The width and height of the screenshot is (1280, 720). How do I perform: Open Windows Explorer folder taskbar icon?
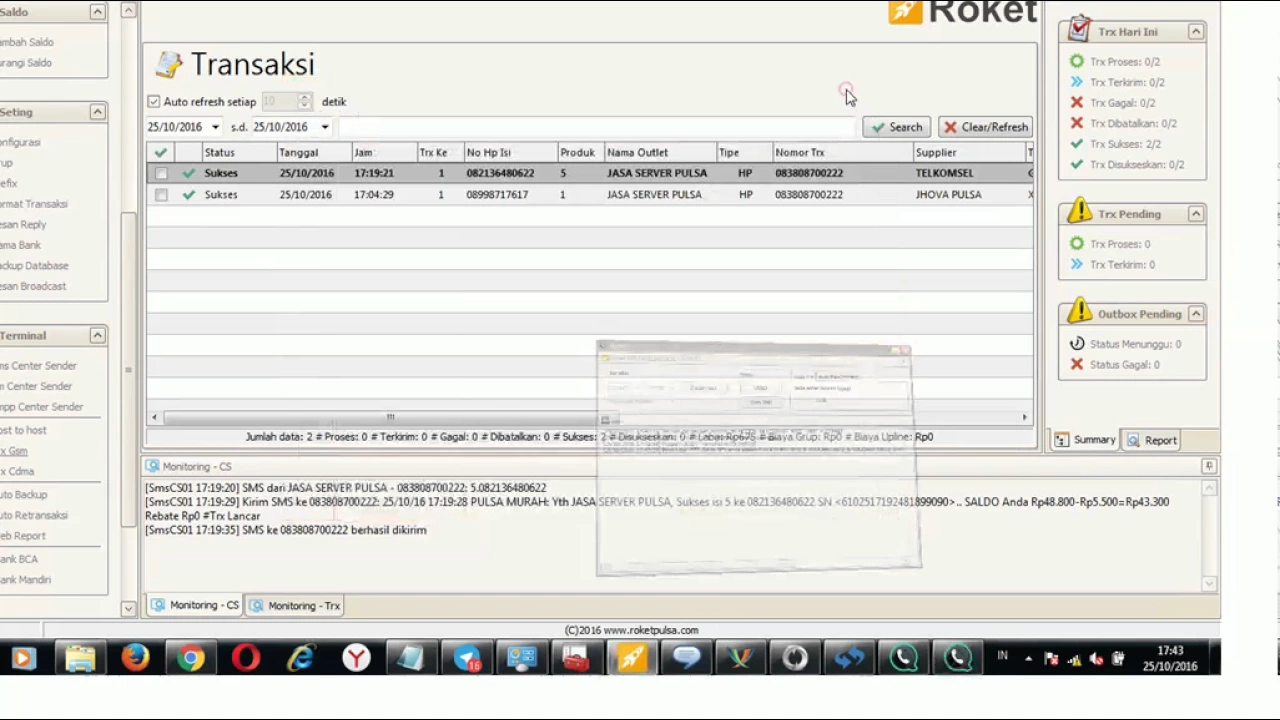[x=80, y=658]
